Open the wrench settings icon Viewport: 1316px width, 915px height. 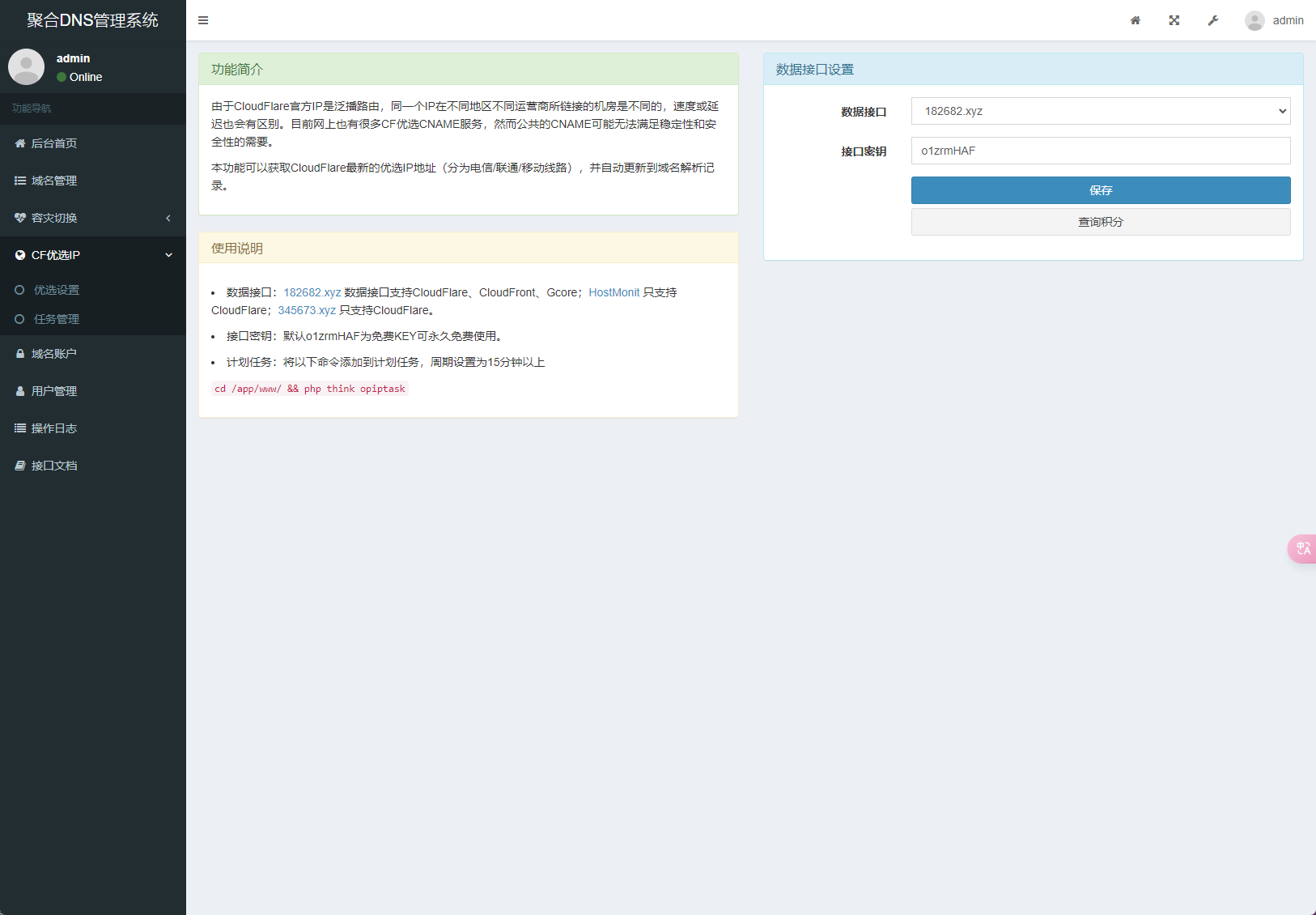coord(1213,20)
